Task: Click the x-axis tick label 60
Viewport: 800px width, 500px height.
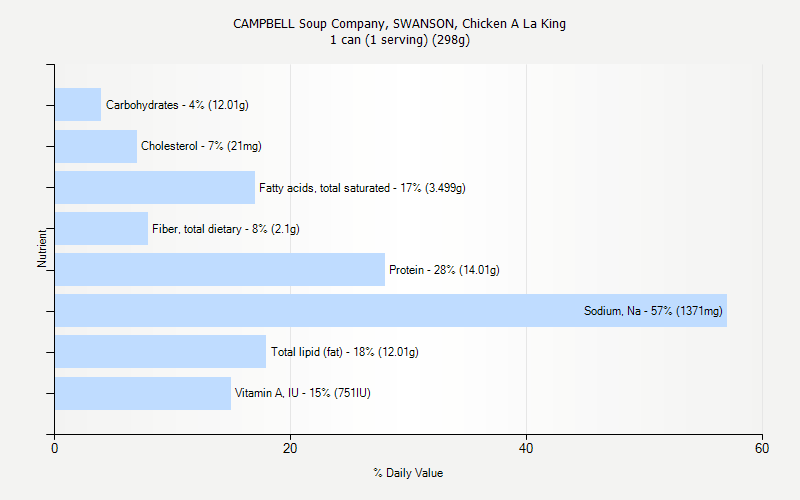Action: pos(762,449)
